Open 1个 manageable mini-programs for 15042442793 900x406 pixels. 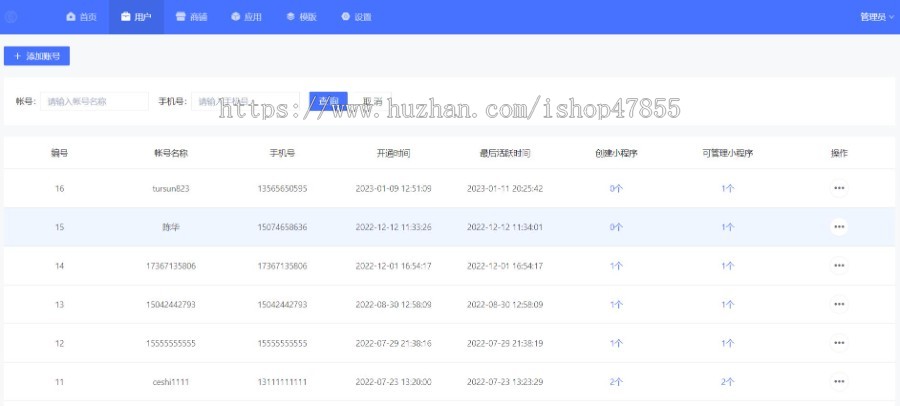pyautogui.click(x=727, y=304)
